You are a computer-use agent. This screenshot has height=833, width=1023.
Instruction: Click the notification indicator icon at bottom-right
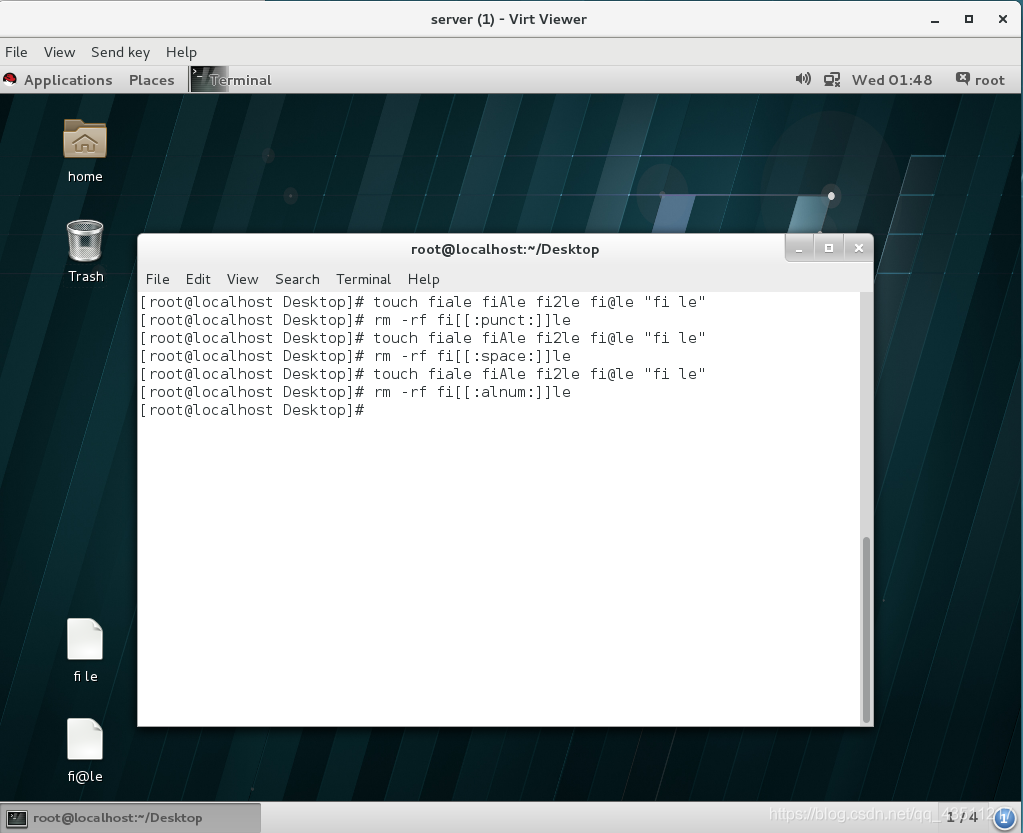pyautogui.click(x=1005, y=818)
